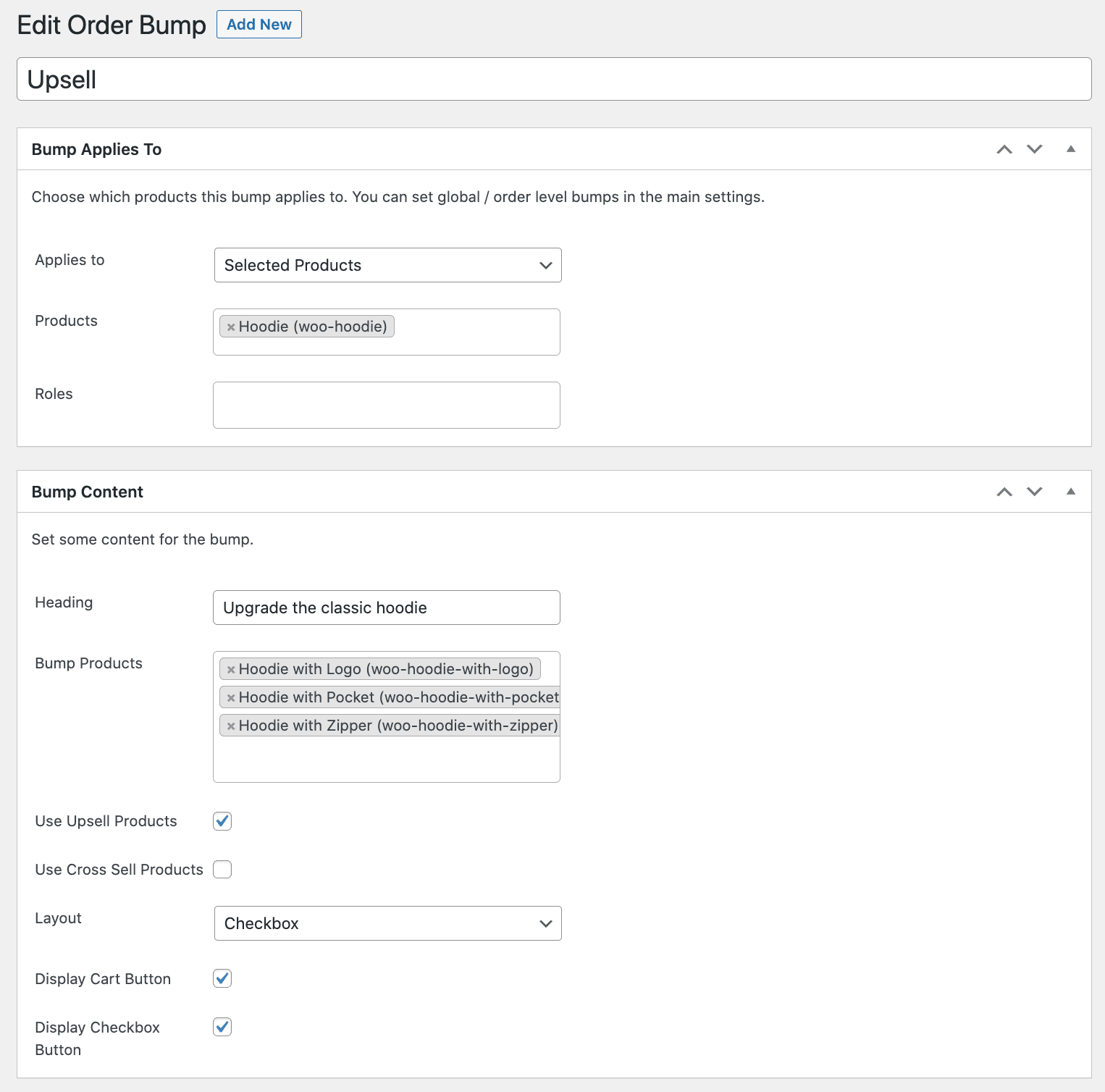Viewport: 1105px width, 1092px height.
Task: Remove Hoodie with Zipper bump product
Action: point(231,726)
